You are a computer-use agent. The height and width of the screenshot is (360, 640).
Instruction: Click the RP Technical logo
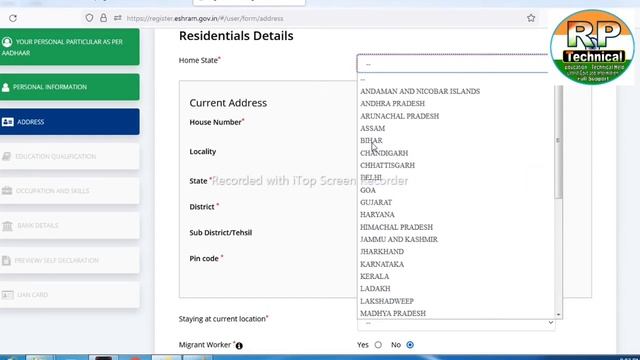pos(592,47)
